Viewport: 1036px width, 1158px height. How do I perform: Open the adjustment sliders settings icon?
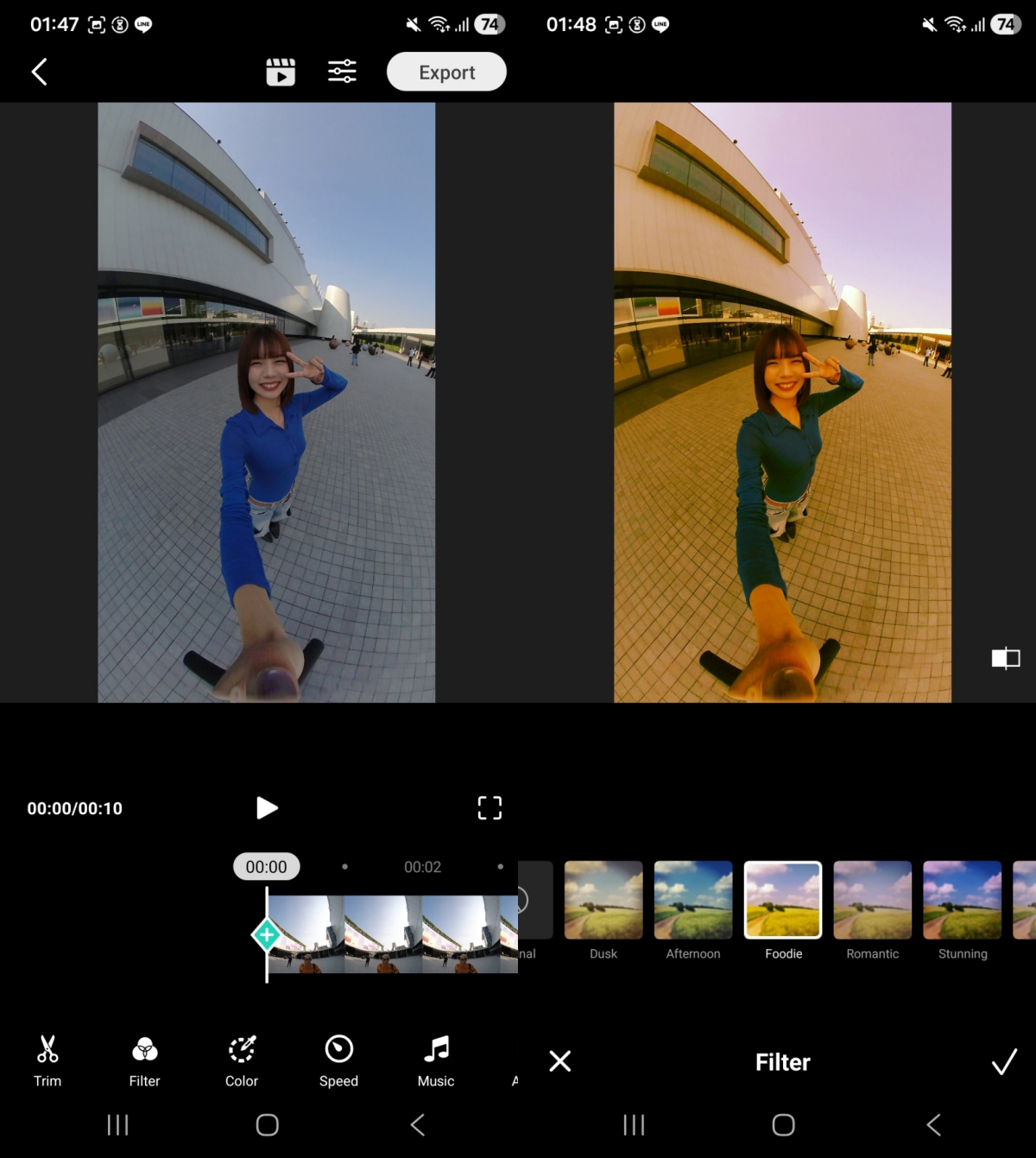(x=342, y=72)
